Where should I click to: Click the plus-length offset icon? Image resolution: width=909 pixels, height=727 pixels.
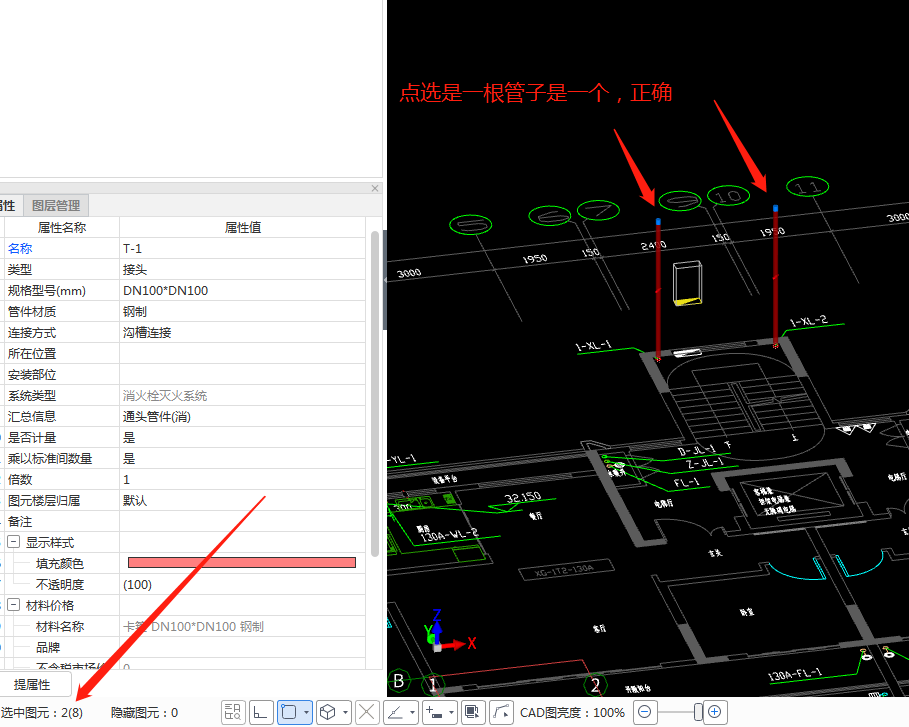click(x=434, y=712)
